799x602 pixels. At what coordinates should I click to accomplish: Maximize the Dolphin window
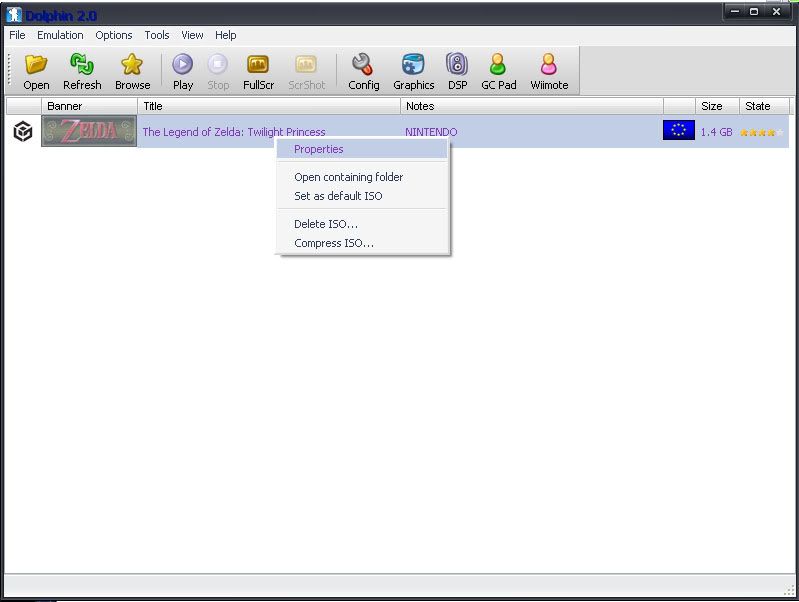click(x=754, y=12)
